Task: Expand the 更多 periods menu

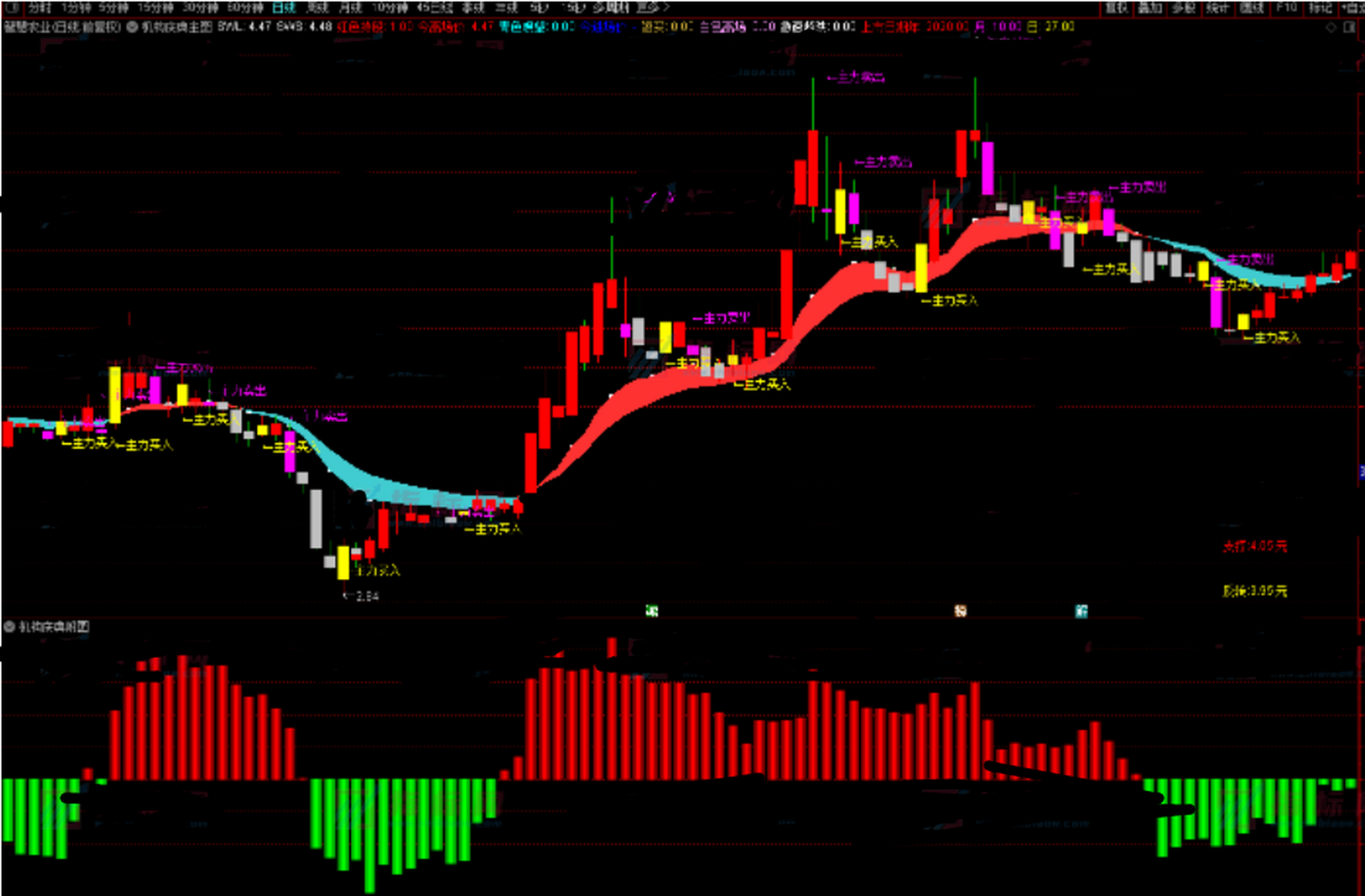Action: [653, 8]
